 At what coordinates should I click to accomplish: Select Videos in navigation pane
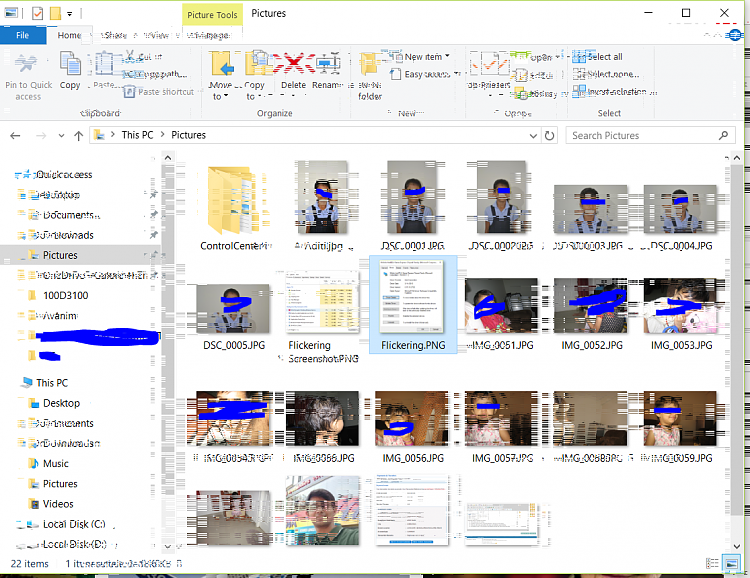(58, 504)
